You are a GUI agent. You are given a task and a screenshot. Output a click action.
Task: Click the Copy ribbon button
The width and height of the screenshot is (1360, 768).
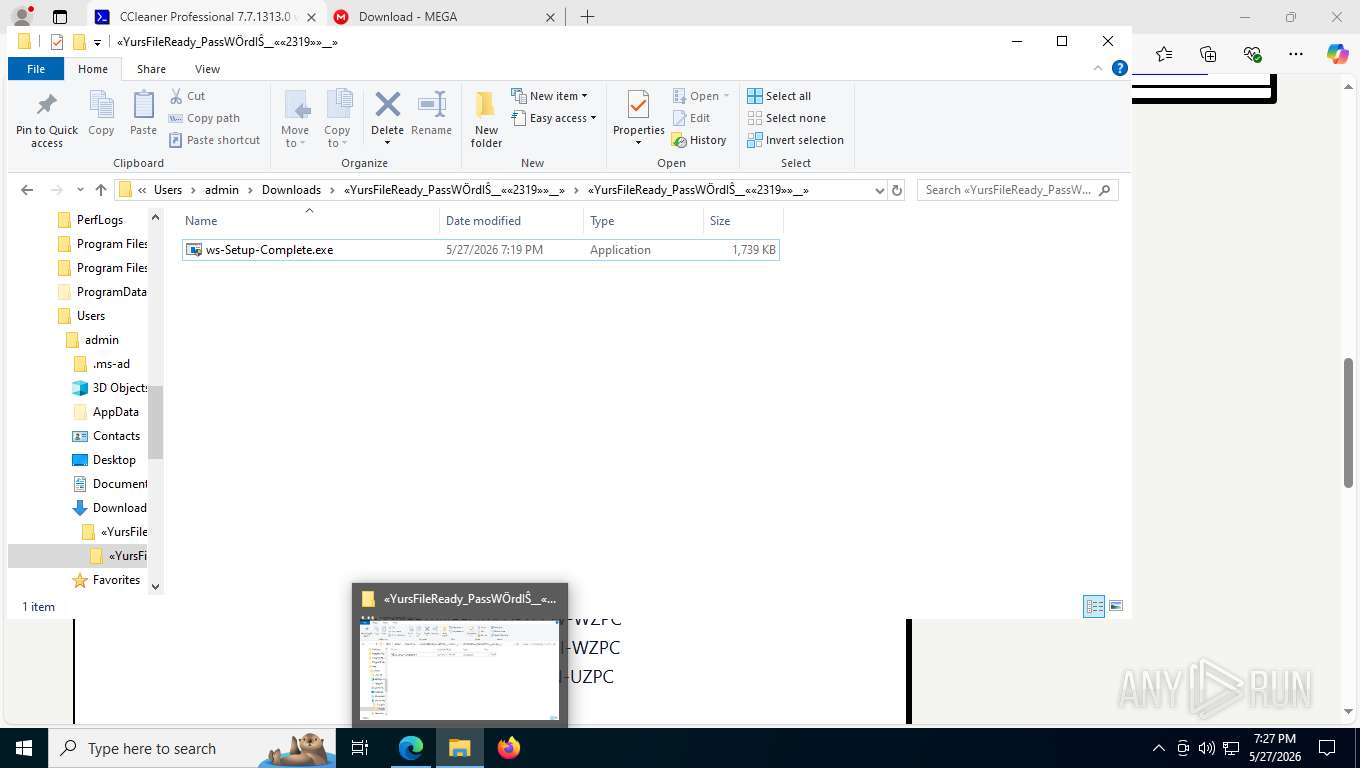(x=101, y=114)
